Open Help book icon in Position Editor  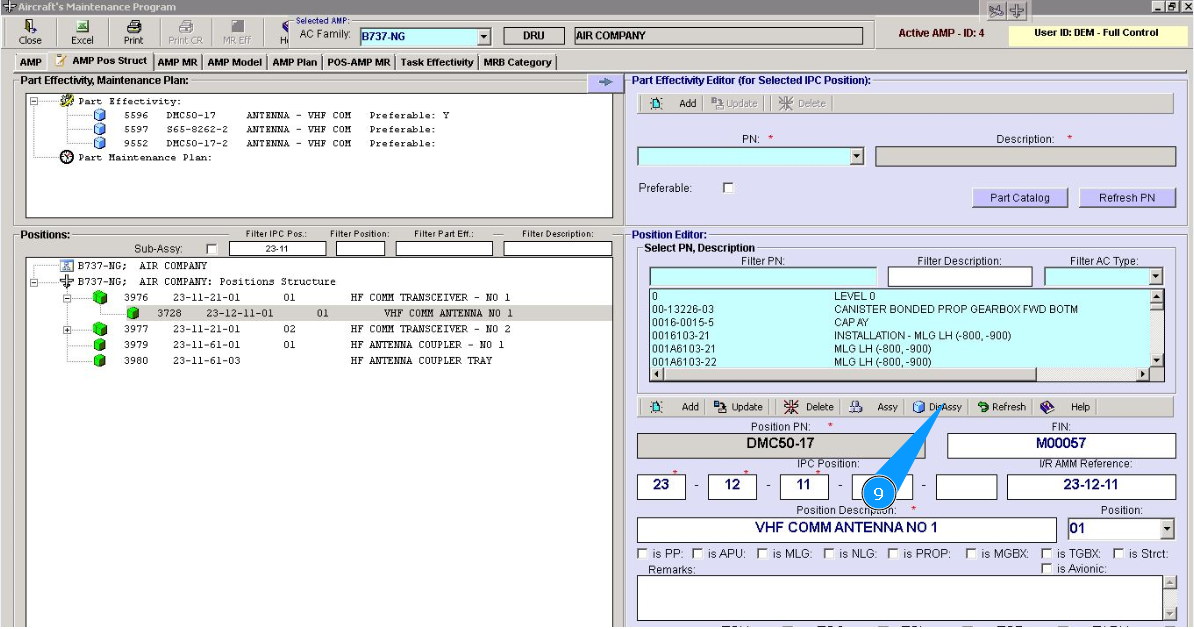point(1047,407)
